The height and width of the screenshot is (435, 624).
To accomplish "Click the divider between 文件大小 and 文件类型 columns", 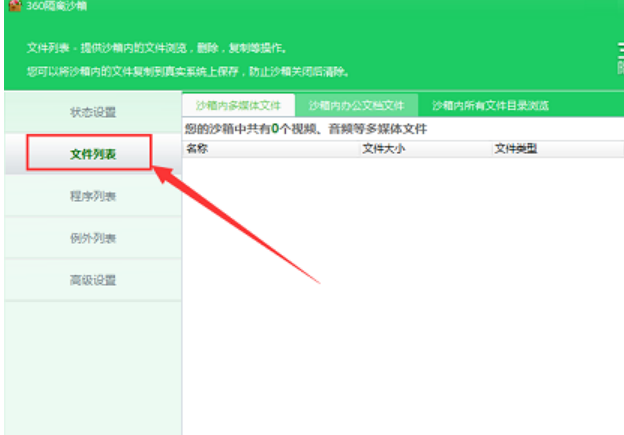I will [x=492, y=148].
